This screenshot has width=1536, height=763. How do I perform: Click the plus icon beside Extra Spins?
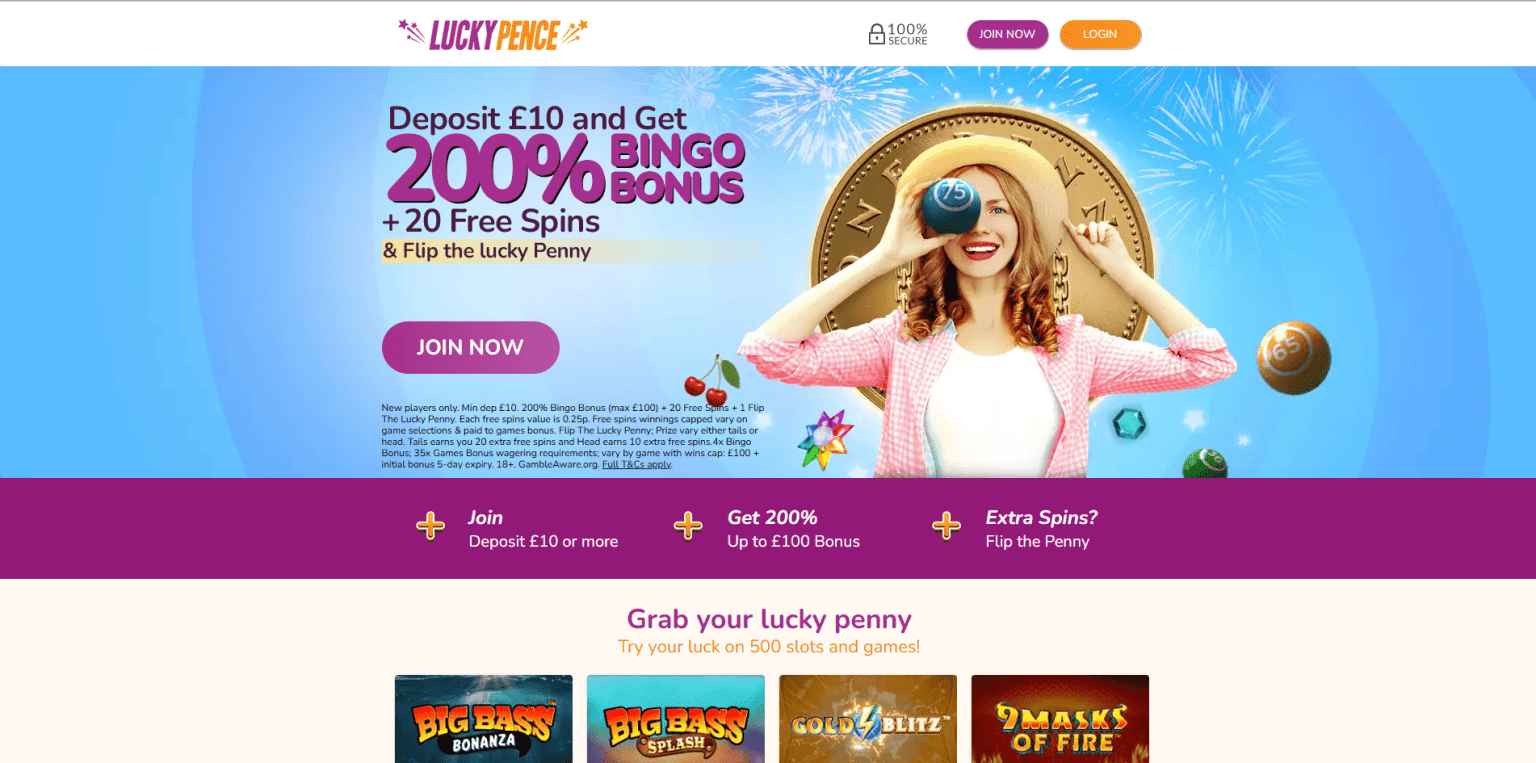click(946, 526)
